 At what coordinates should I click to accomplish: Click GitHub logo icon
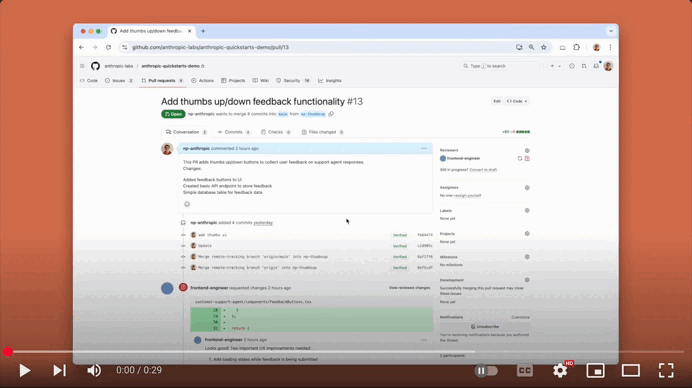[x=95, y=66]
